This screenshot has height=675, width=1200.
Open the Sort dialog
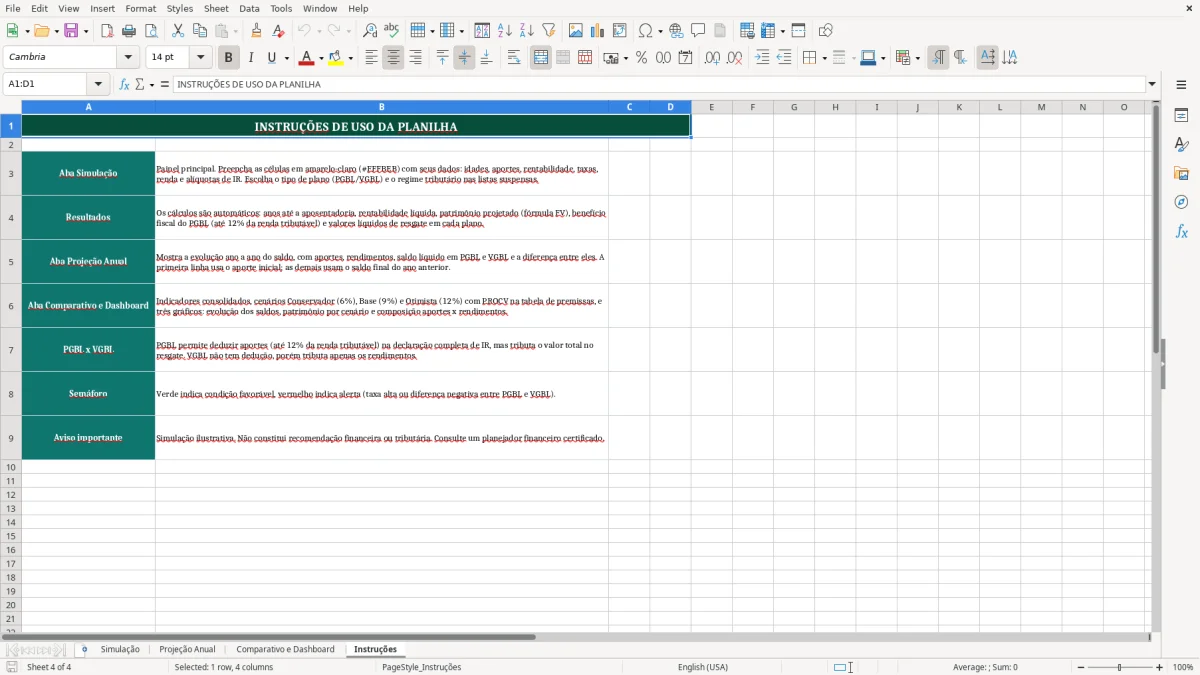tap(482, 31)
